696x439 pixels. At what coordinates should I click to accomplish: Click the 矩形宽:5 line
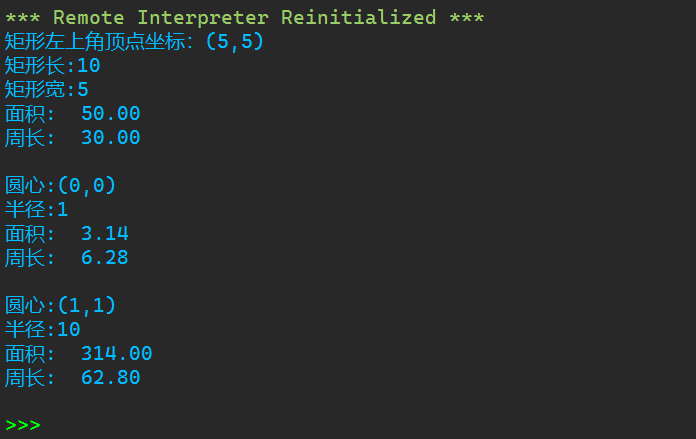point(46,90)
